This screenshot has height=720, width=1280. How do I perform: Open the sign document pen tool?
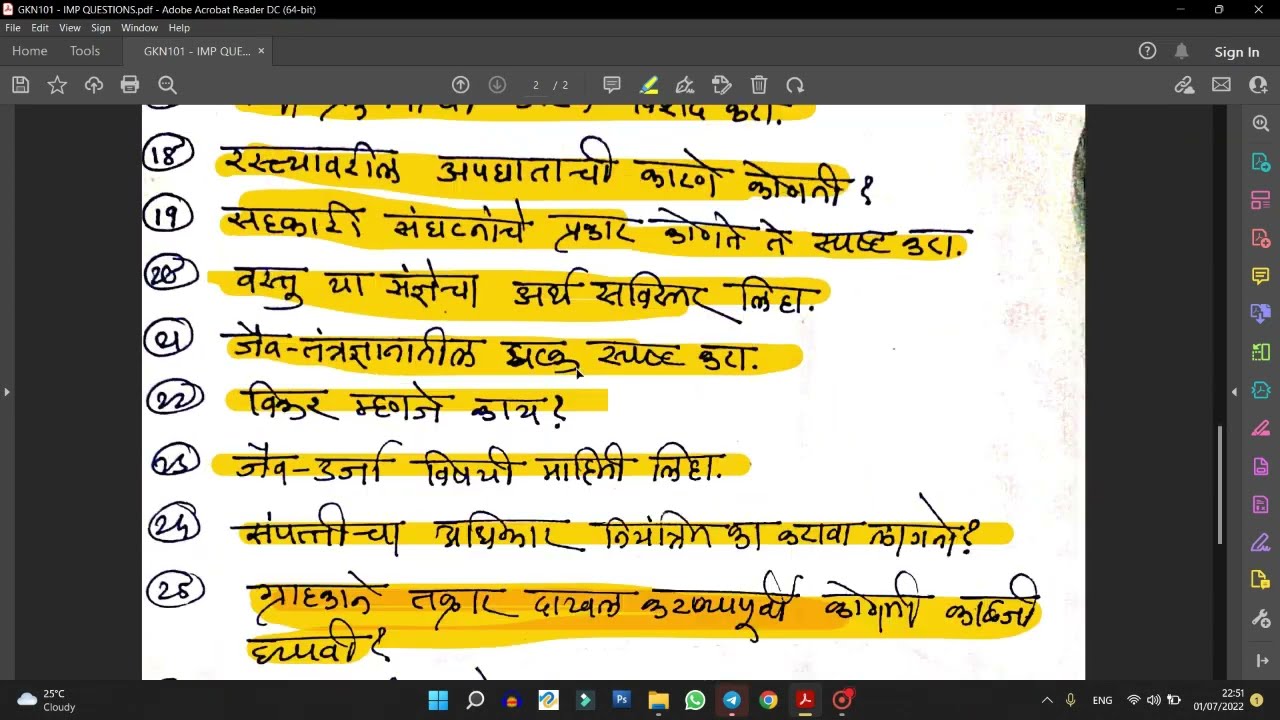[x=685, y=85]
